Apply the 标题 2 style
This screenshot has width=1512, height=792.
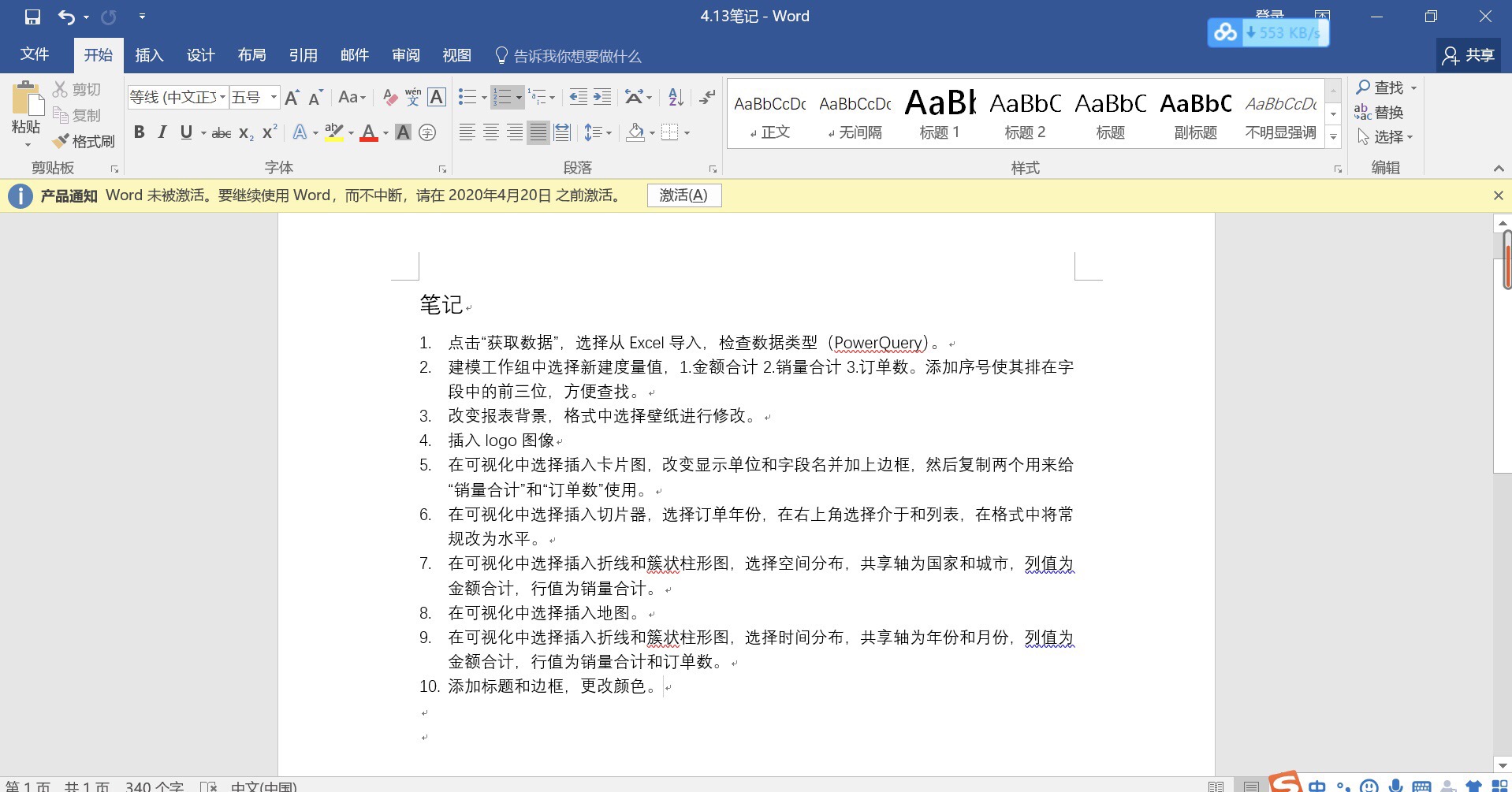1025,113
